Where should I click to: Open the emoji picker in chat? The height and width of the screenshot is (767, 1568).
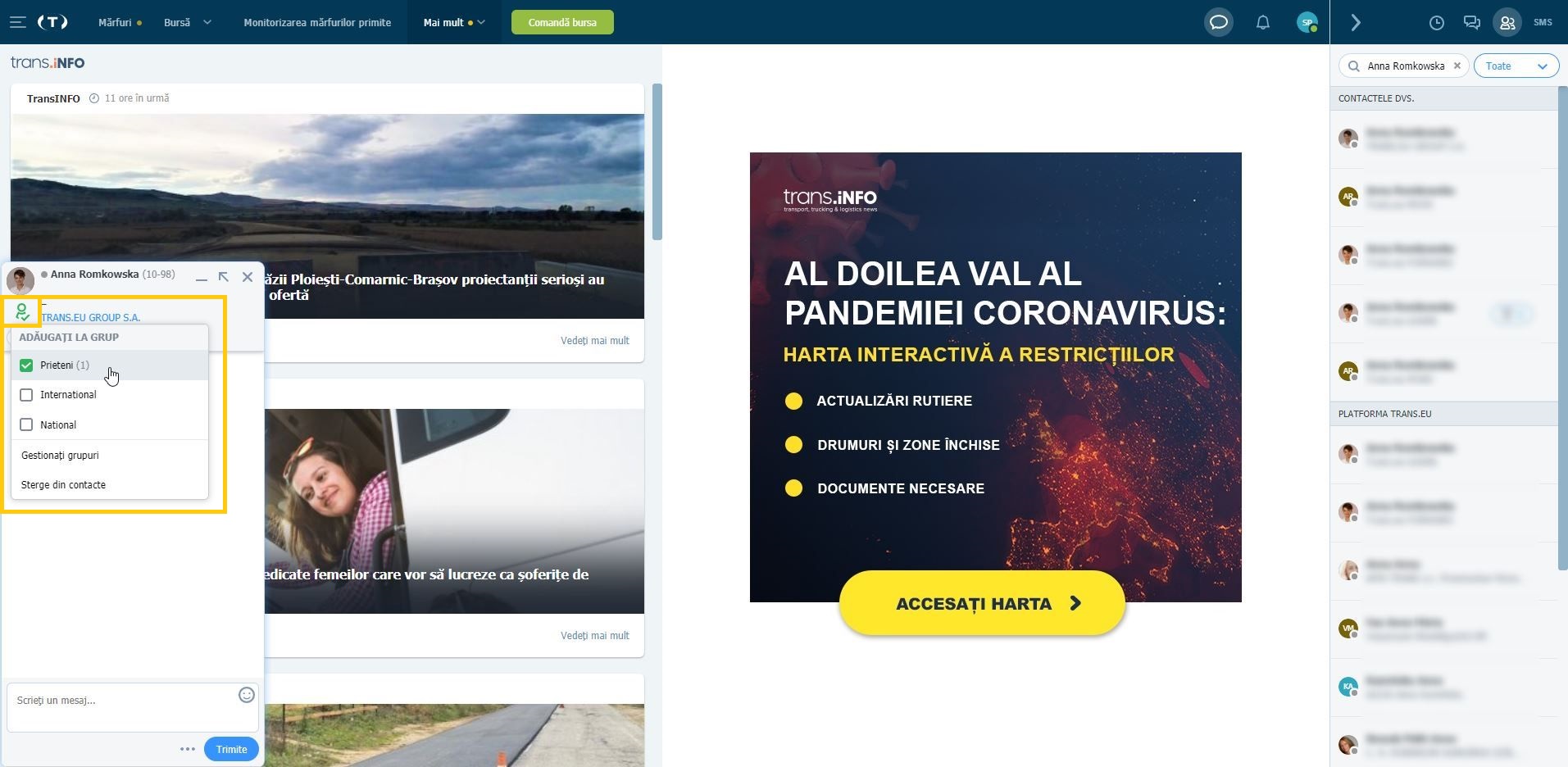click(247, 695)
